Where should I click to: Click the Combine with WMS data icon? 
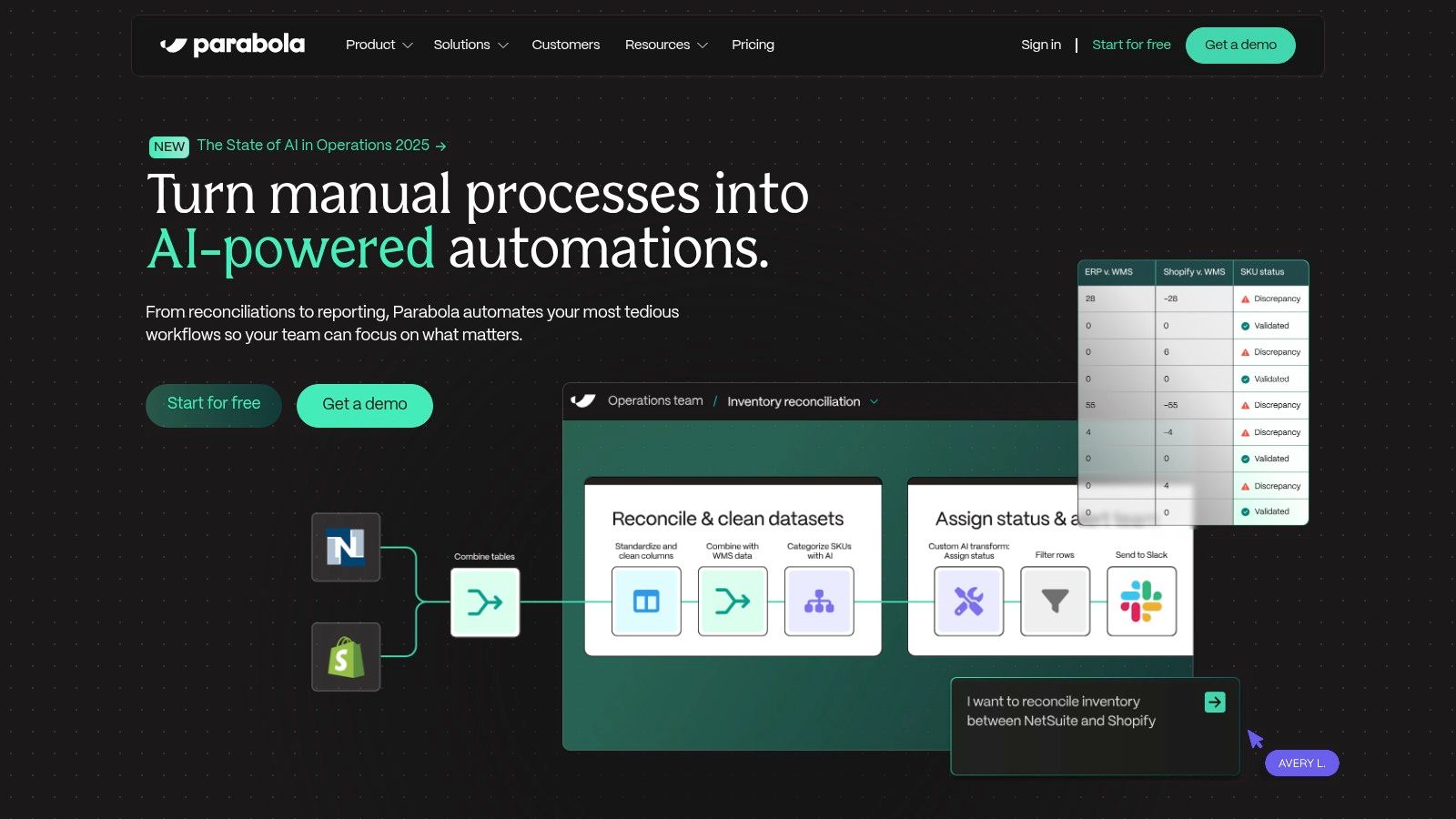coord(733,602)
